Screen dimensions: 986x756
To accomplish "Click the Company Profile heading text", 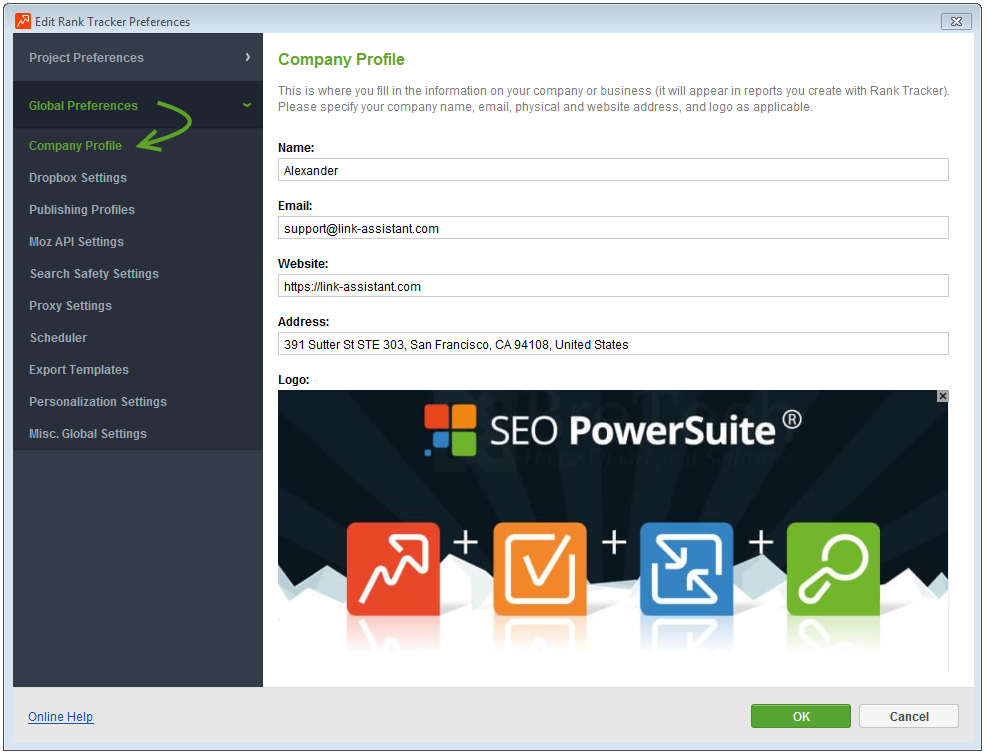I will [341, 59].
